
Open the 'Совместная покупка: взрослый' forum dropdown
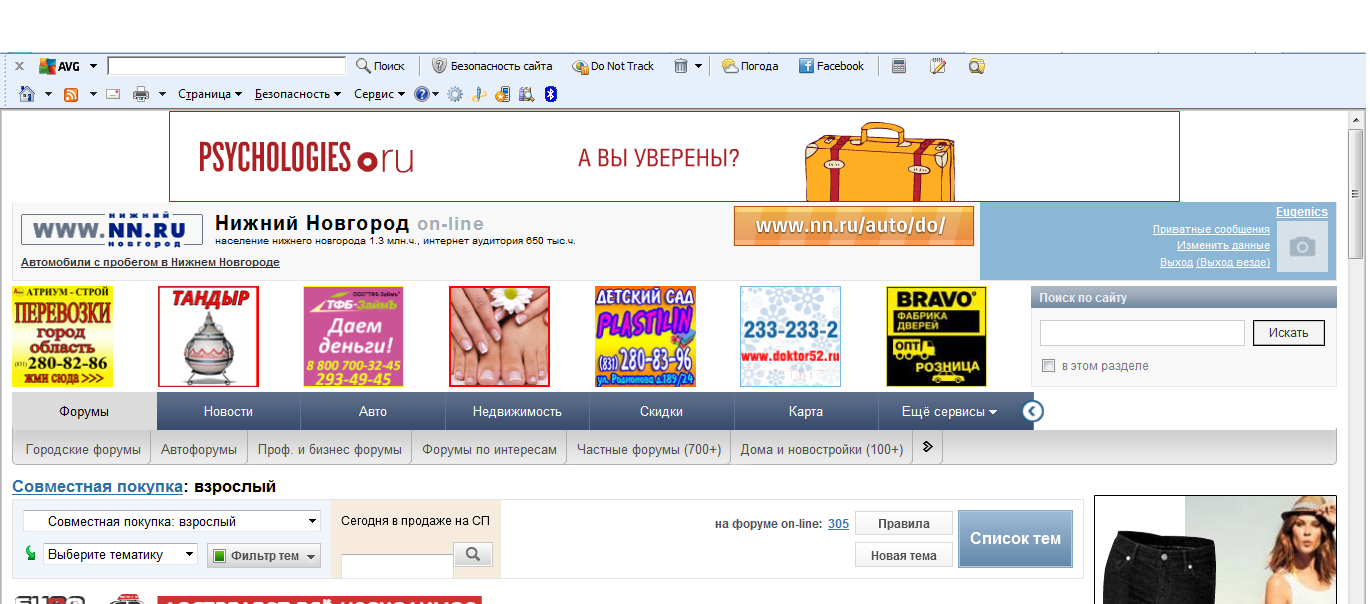[x=172, y=521]
